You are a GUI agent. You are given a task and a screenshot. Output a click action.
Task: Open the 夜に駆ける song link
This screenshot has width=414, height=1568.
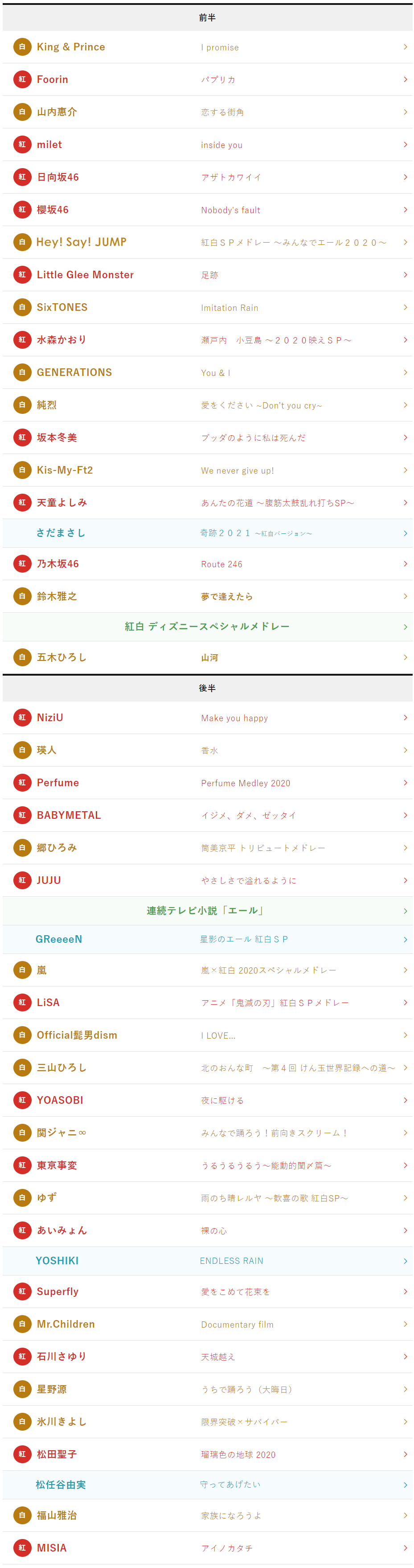pos(222,1101)
